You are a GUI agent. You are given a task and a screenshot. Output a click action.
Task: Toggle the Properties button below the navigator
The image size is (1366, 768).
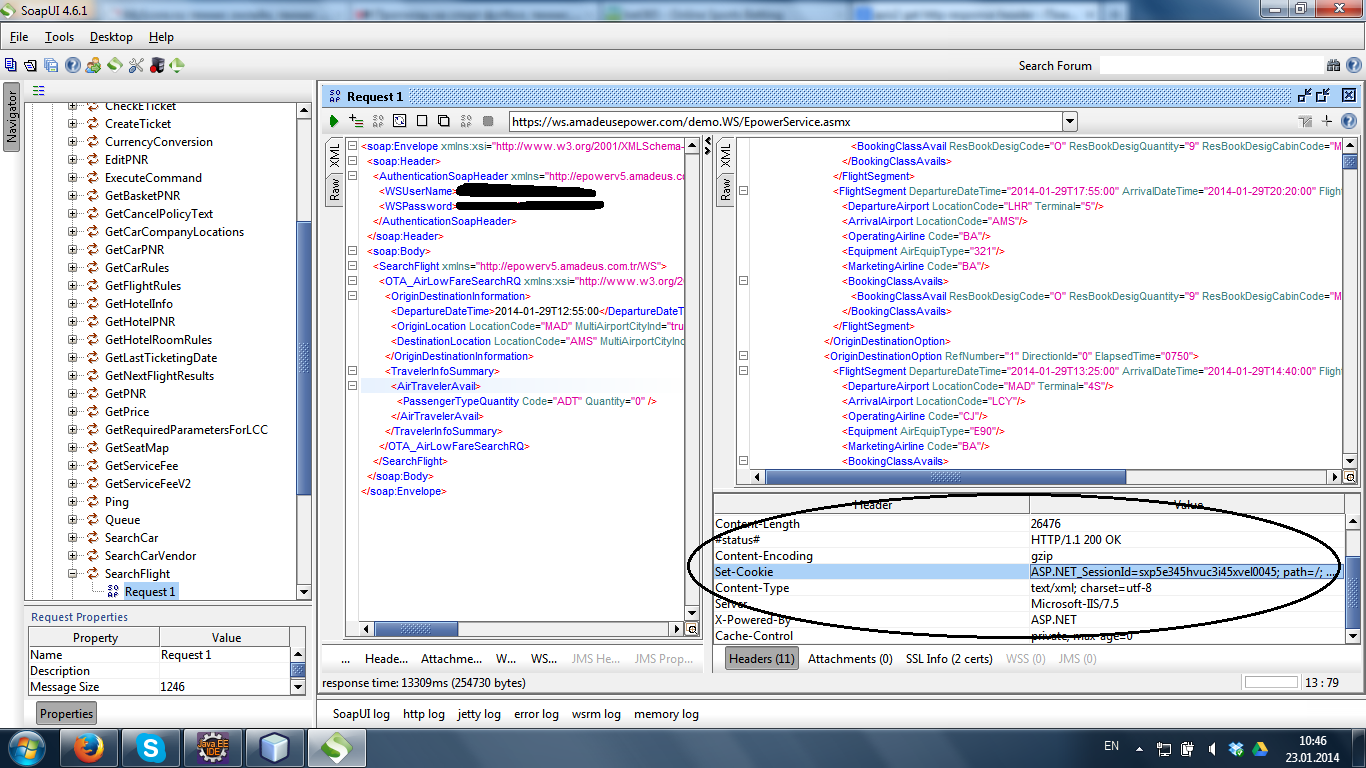[x=67, y=713]
